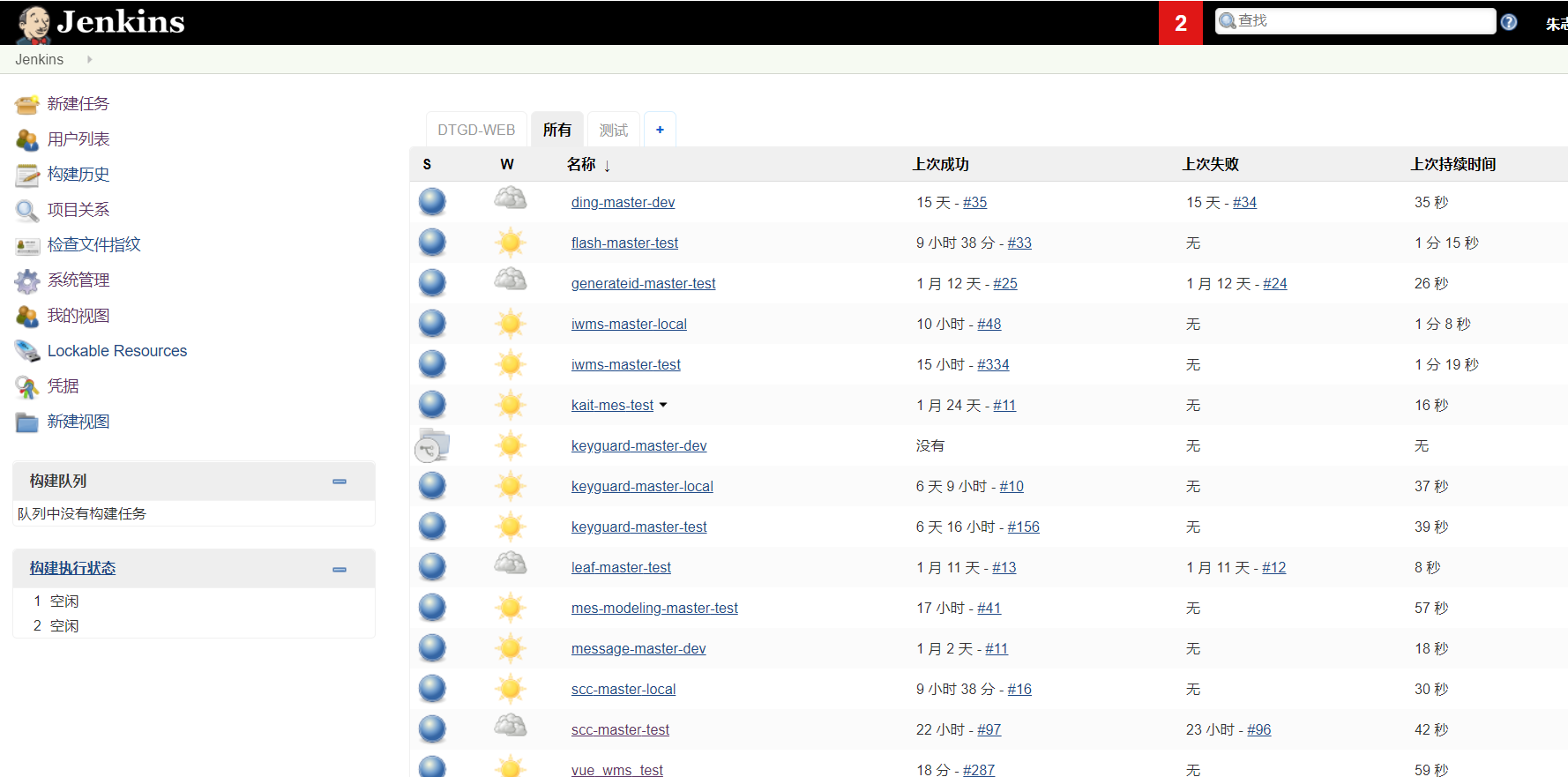Image resolution: width=1568 pixels, height=777 pixels.
Task: Switch to the DTGD-WEB view tab
Action: [476, 130]
